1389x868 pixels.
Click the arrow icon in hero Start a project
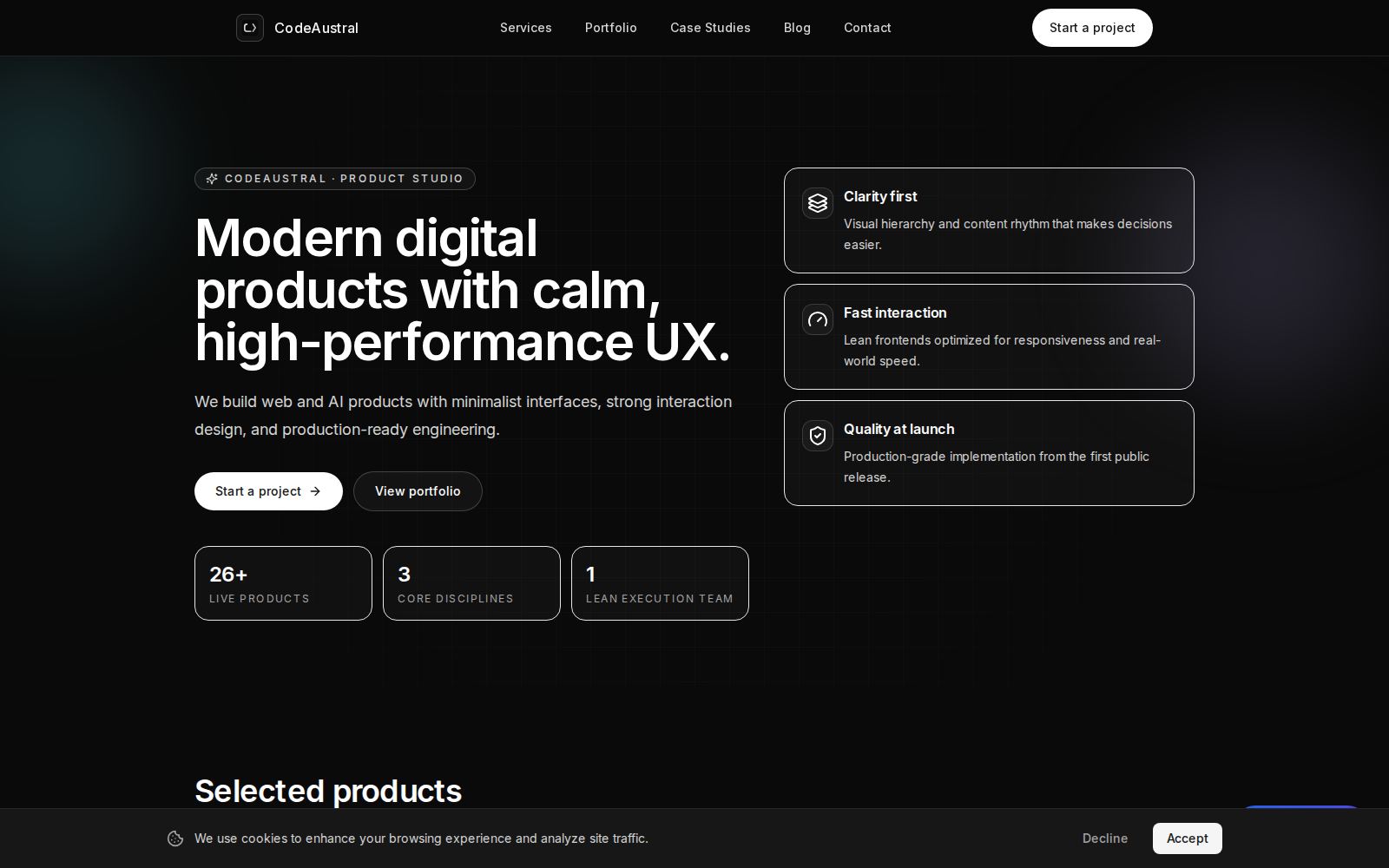coord(315,491)
